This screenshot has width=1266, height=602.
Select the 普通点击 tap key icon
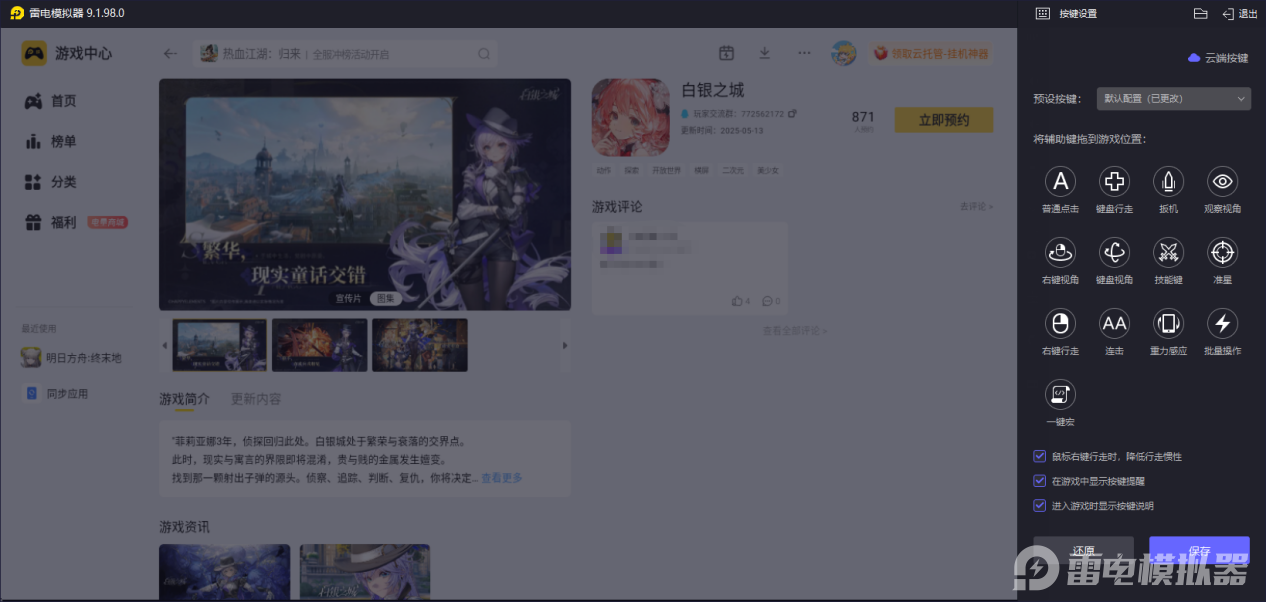pyautogui.click(x=1060, y=181)
